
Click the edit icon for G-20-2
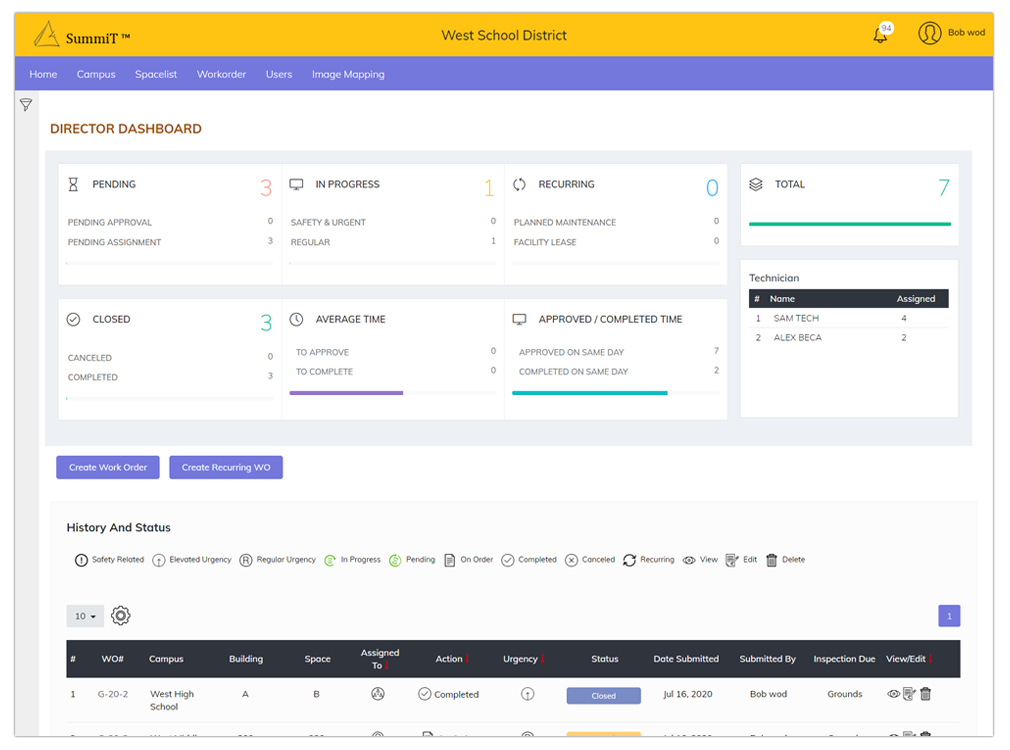[x=909, y=694]
